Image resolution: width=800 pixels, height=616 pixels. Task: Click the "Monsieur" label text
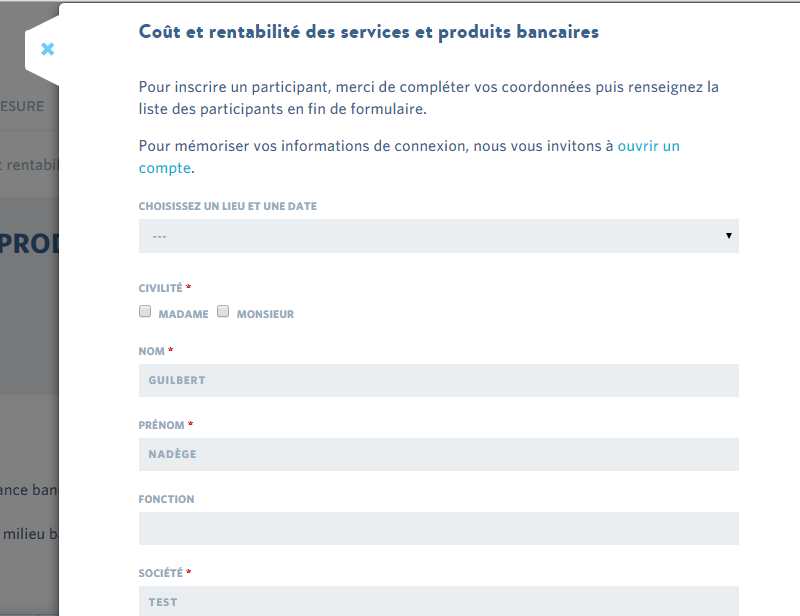(265, 314)
